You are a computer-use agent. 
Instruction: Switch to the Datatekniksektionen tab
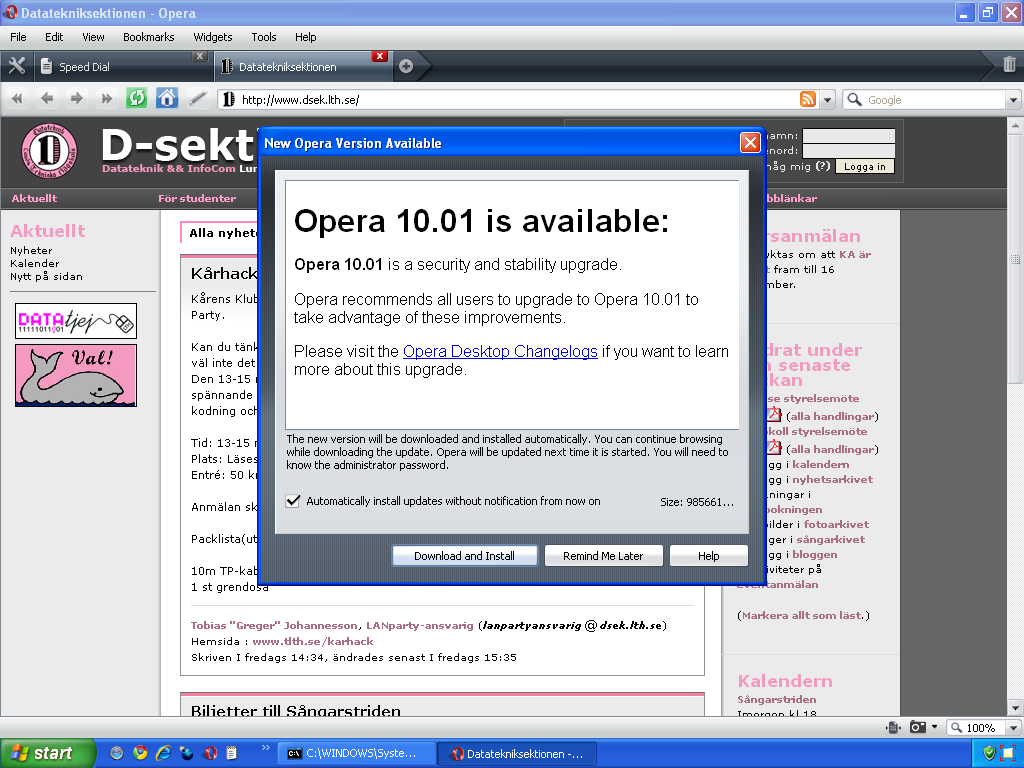click(303, 67)
